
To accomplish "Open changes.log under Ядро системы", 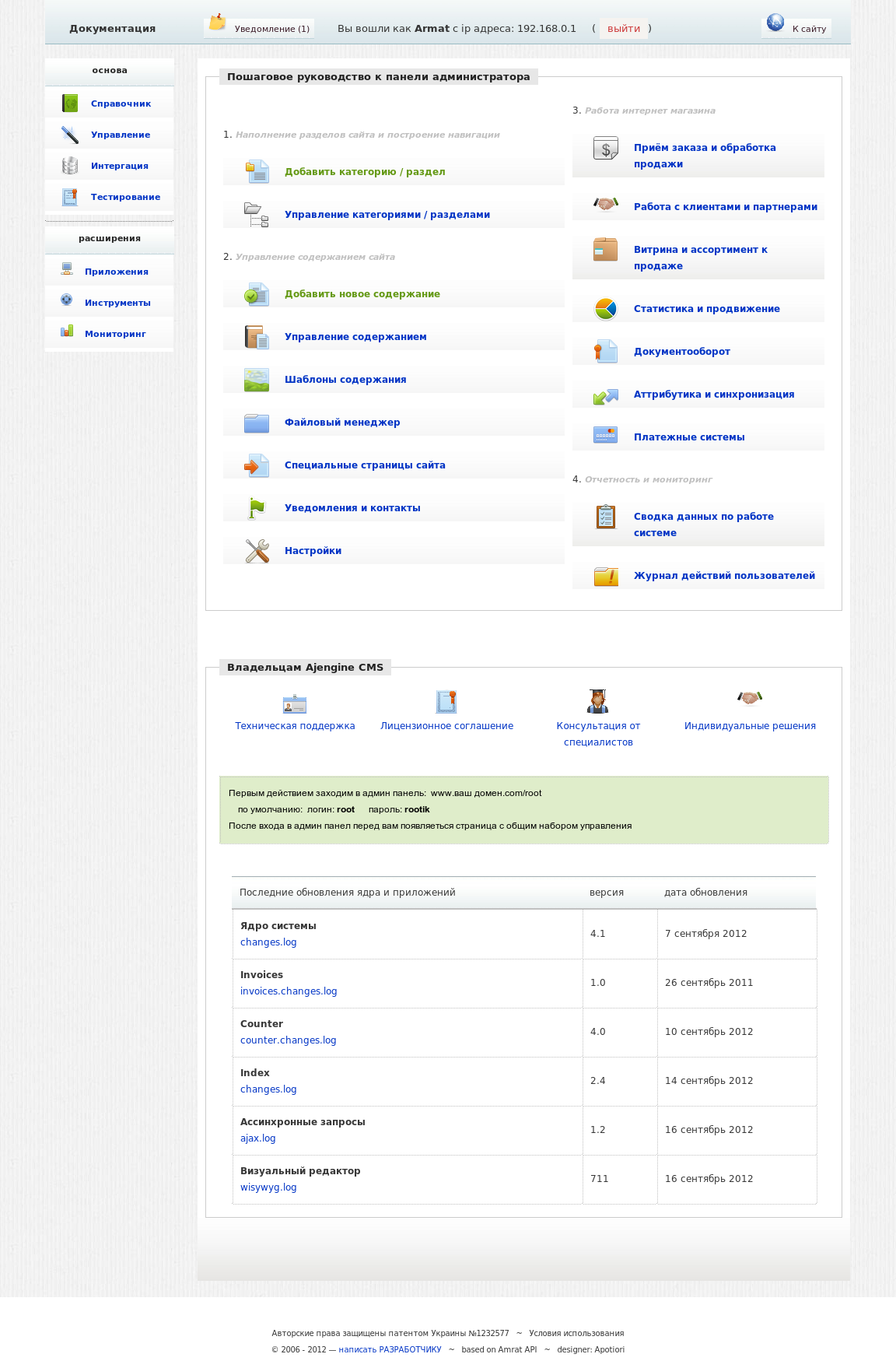I will (268, 942).
